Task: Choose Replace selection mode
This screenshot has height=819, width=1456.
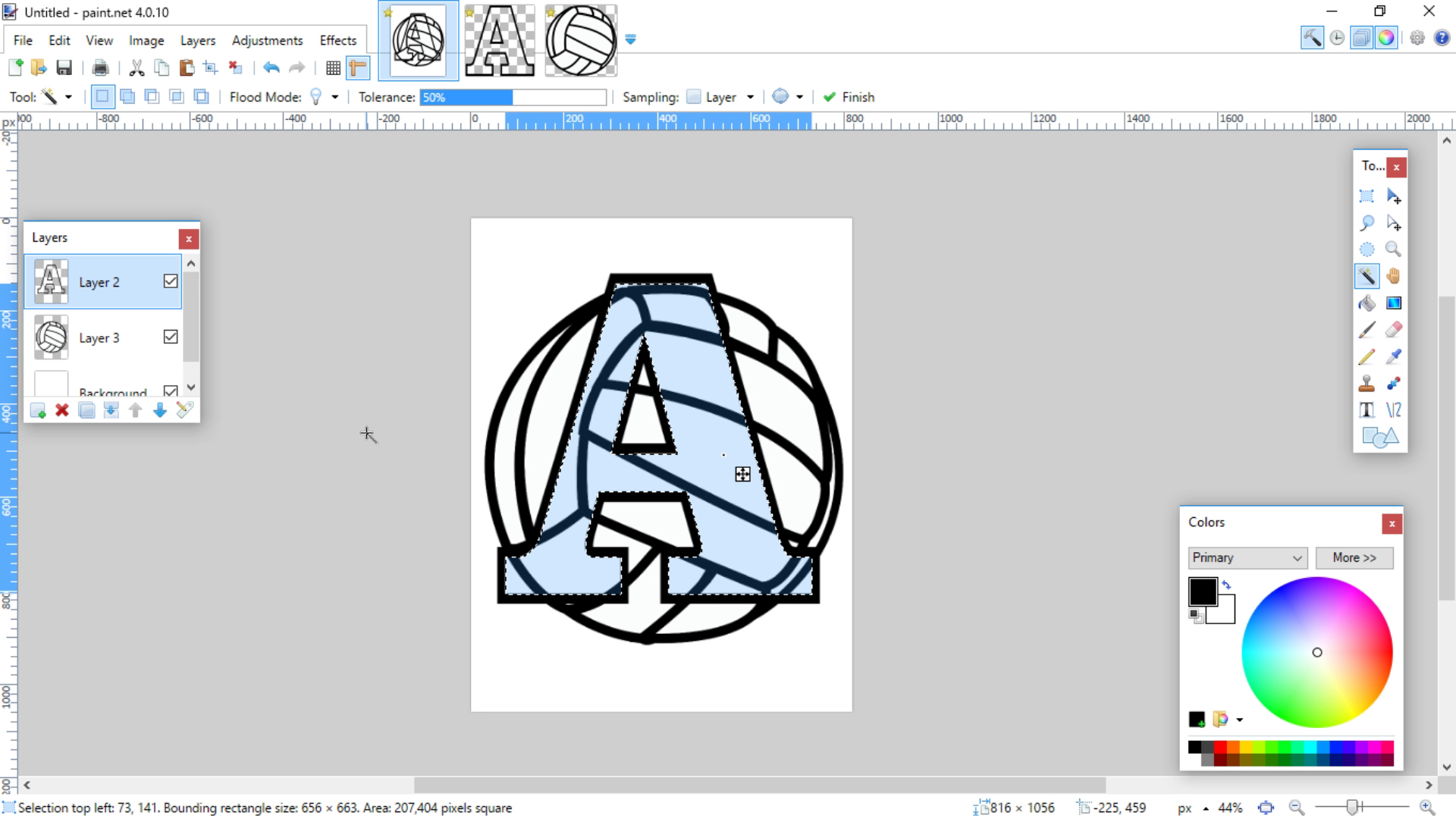Action: [x=102, y=97]
